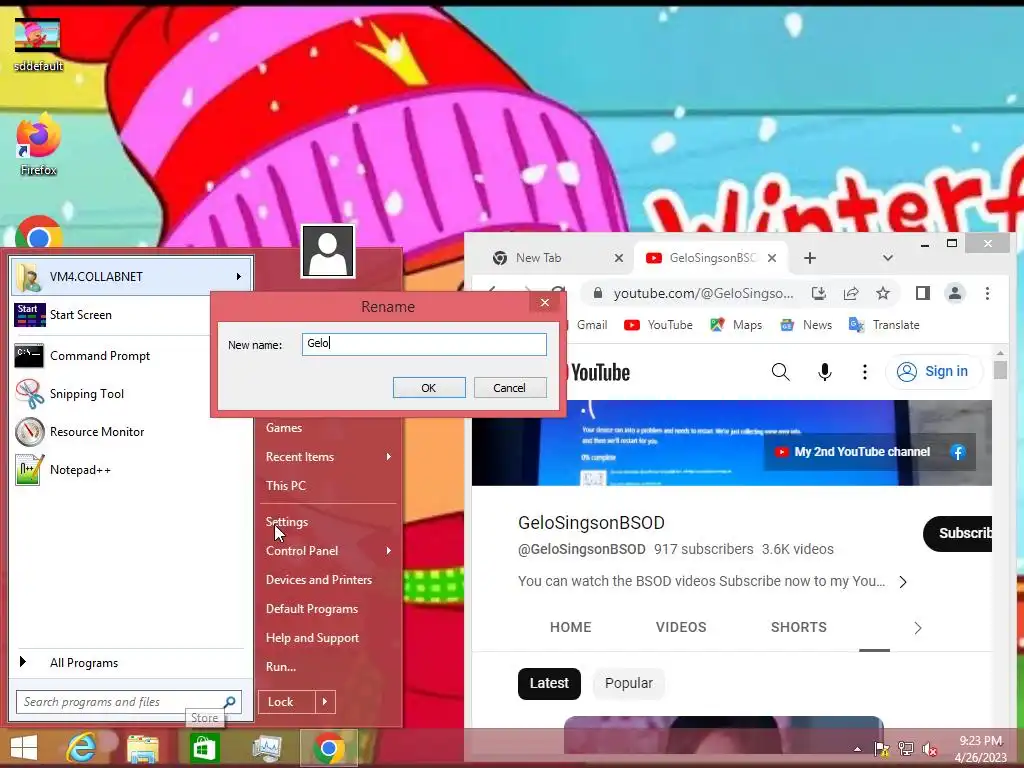
Task: Open My 2nd YouTube channel banner link
Action: 852,452
